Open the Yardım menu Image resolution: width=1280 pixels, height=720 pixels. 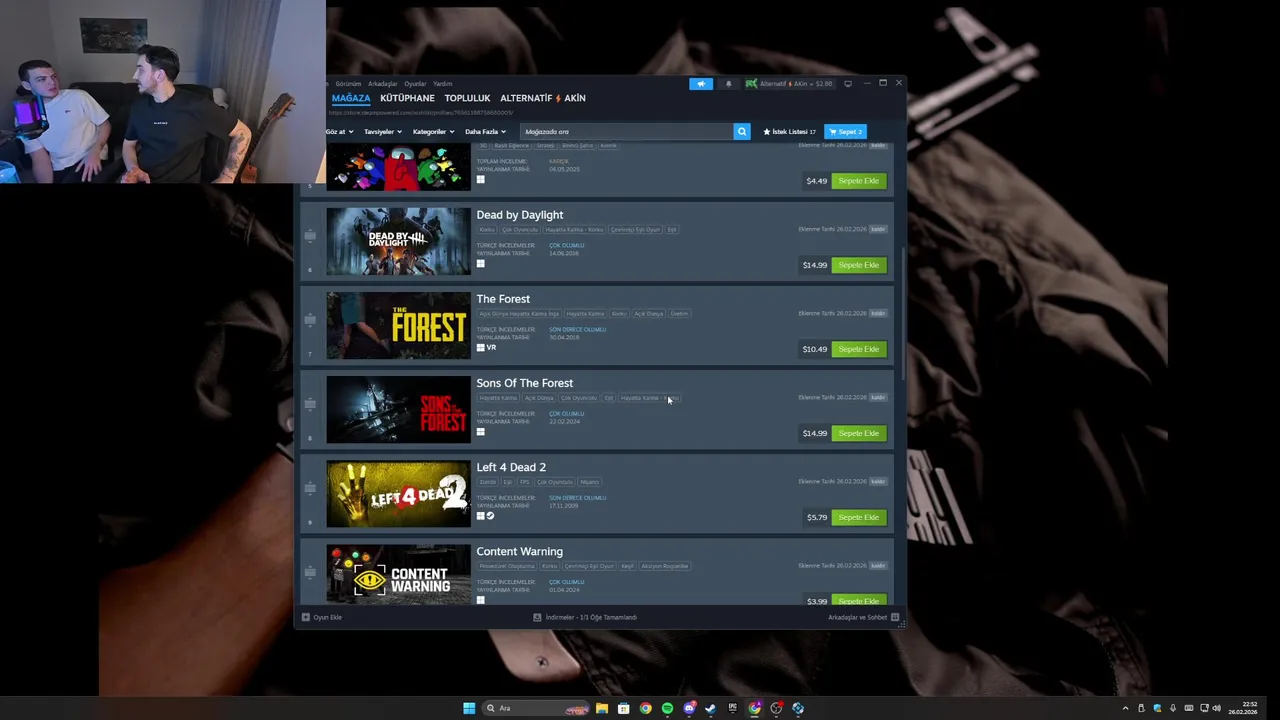point(443,84)
